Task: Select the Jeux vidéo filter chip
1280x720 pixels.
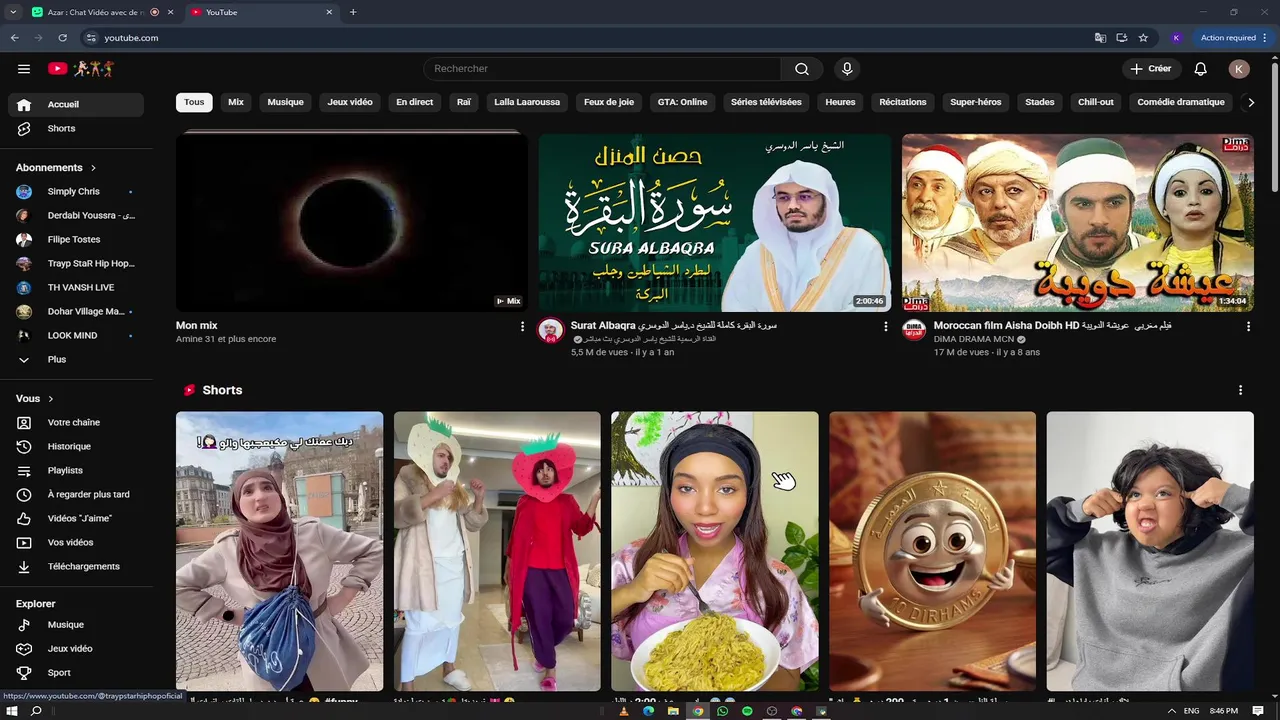Action: pyautogui.click(x=350, y=102)
